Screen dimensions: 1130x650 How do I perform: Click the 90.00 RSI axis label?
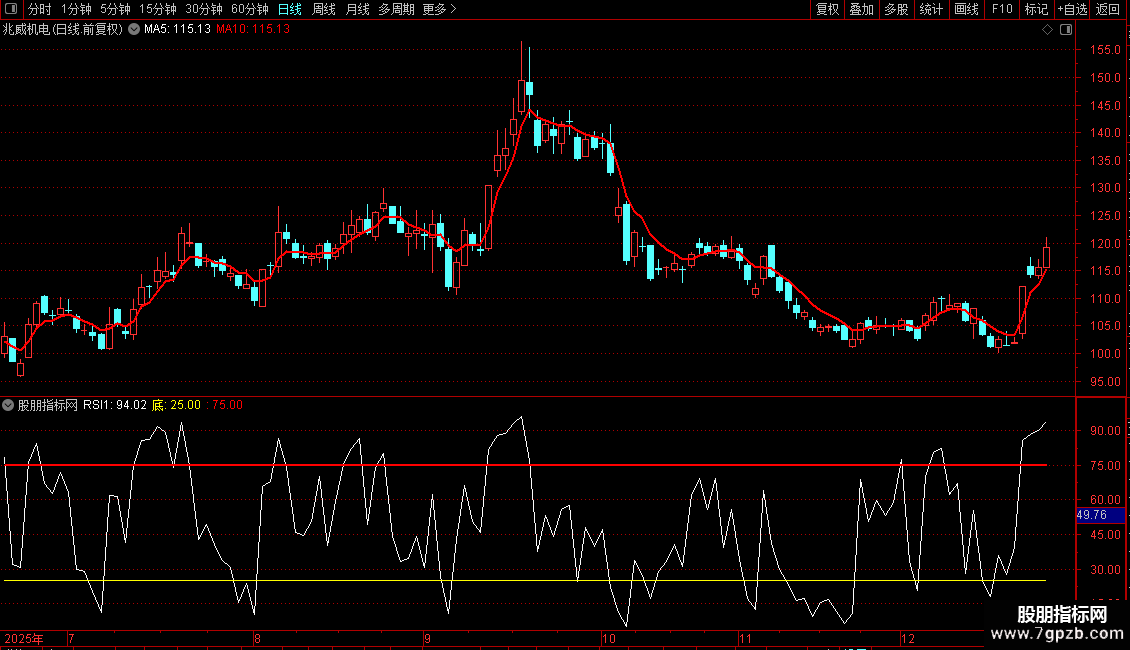[1105, 431]
